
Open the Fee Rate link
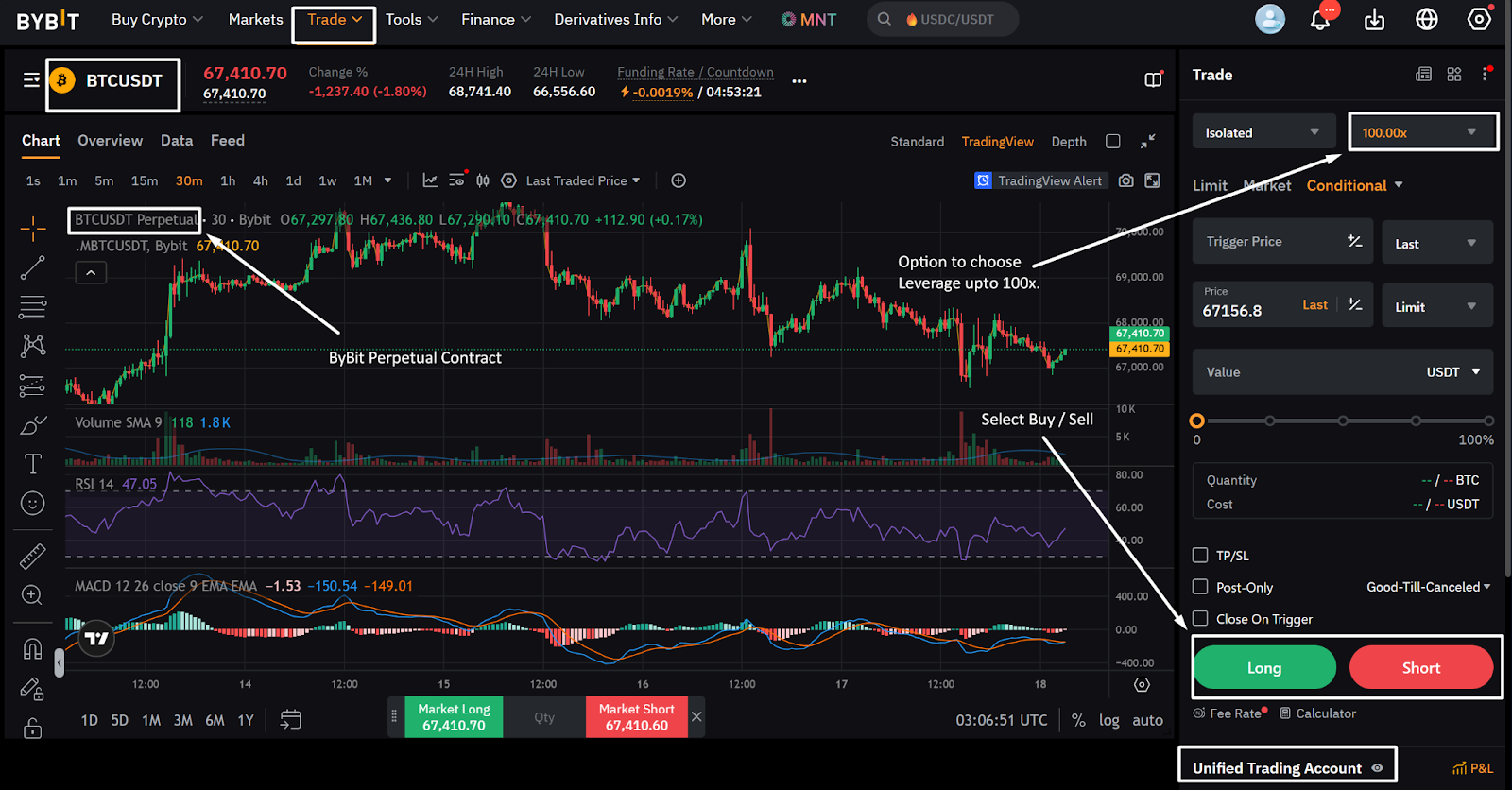(x=1229, y=713)
